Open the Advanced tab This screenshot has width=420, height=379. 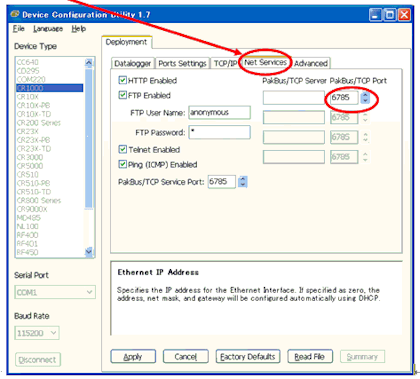click(x=311, y=63)
